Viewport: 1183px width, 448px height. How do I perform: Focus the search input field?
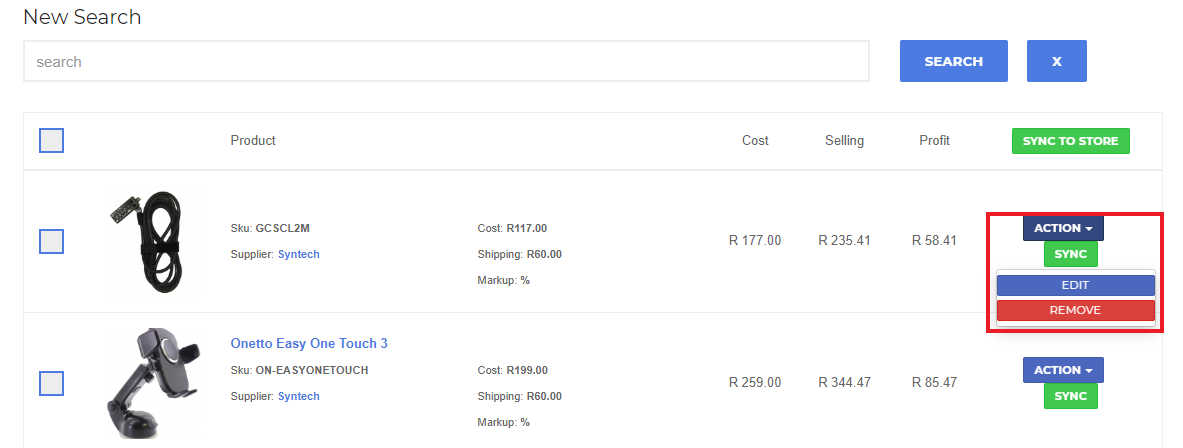pos(446,61)
